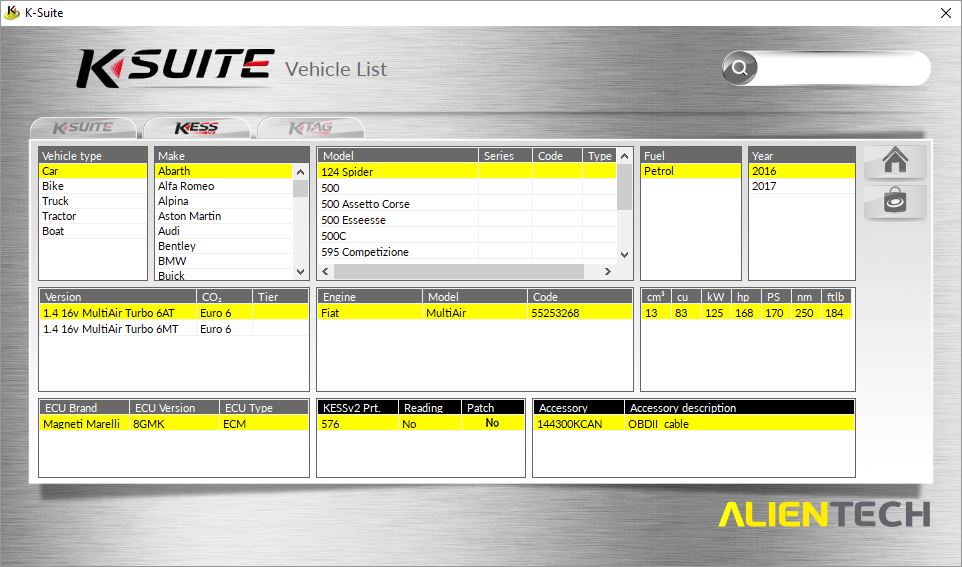
Task: Switch to the K-TAG tab
Action: click(310, 128)
